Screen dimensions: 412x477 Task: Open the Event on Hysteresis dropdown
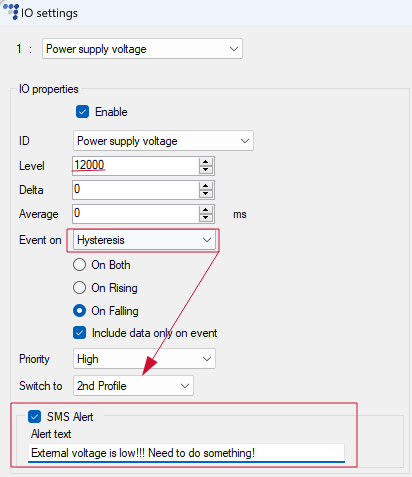[x=144, y=240]
